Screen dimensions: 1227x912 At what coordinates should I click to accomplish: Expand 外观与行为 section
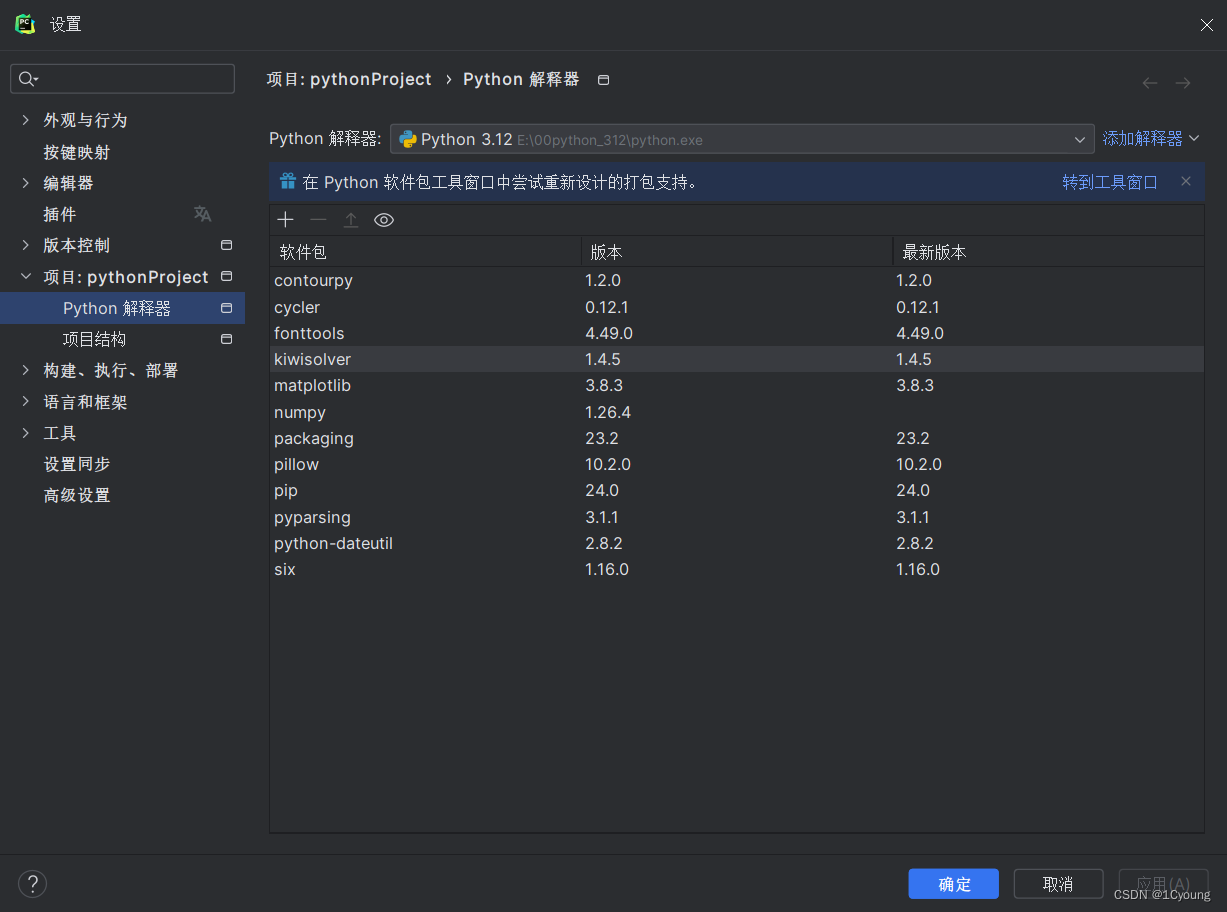[26, 120]
